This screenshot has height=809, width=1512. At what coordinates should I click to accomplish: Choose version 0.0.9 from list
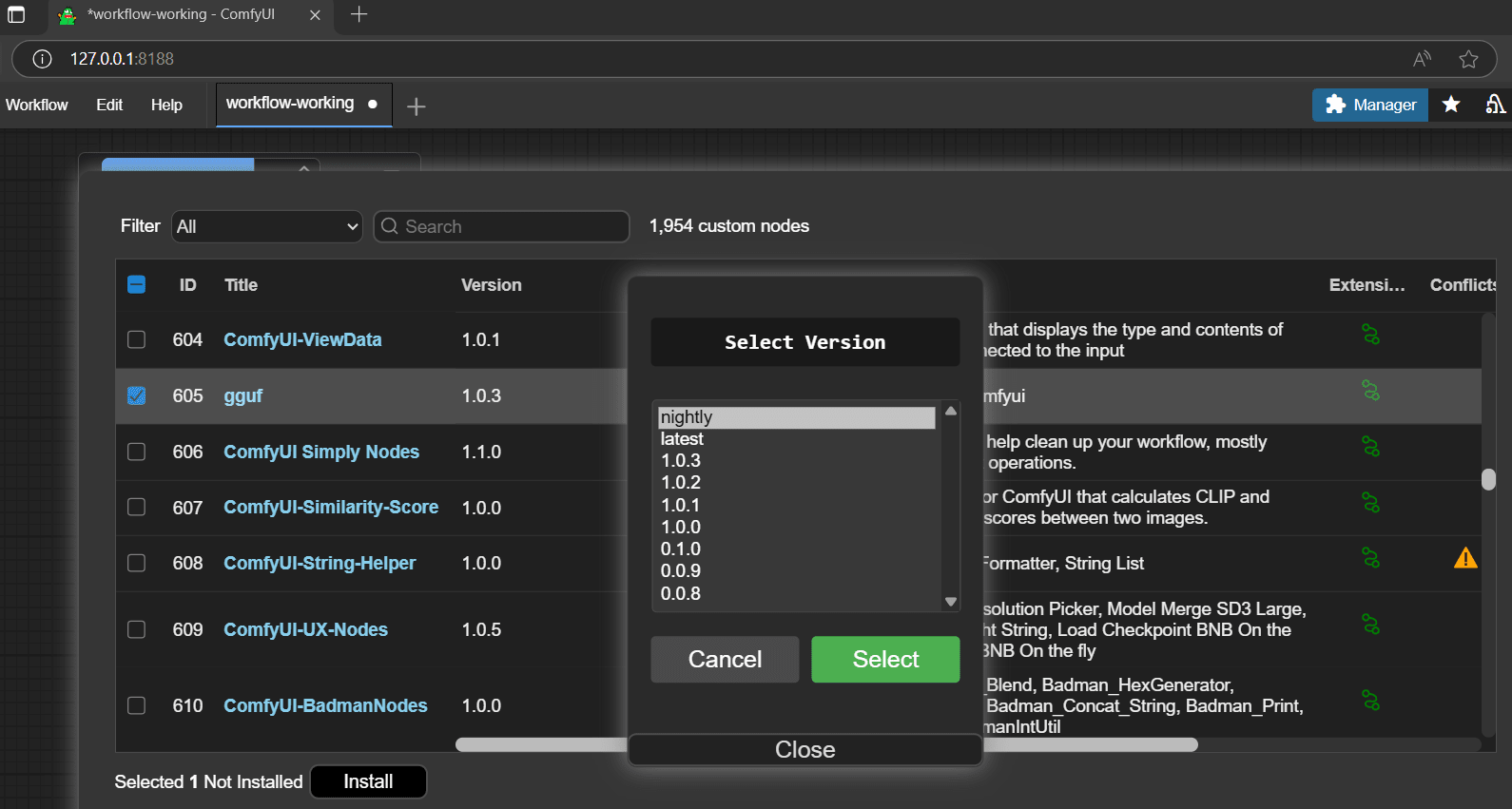[x=797, y=571]
